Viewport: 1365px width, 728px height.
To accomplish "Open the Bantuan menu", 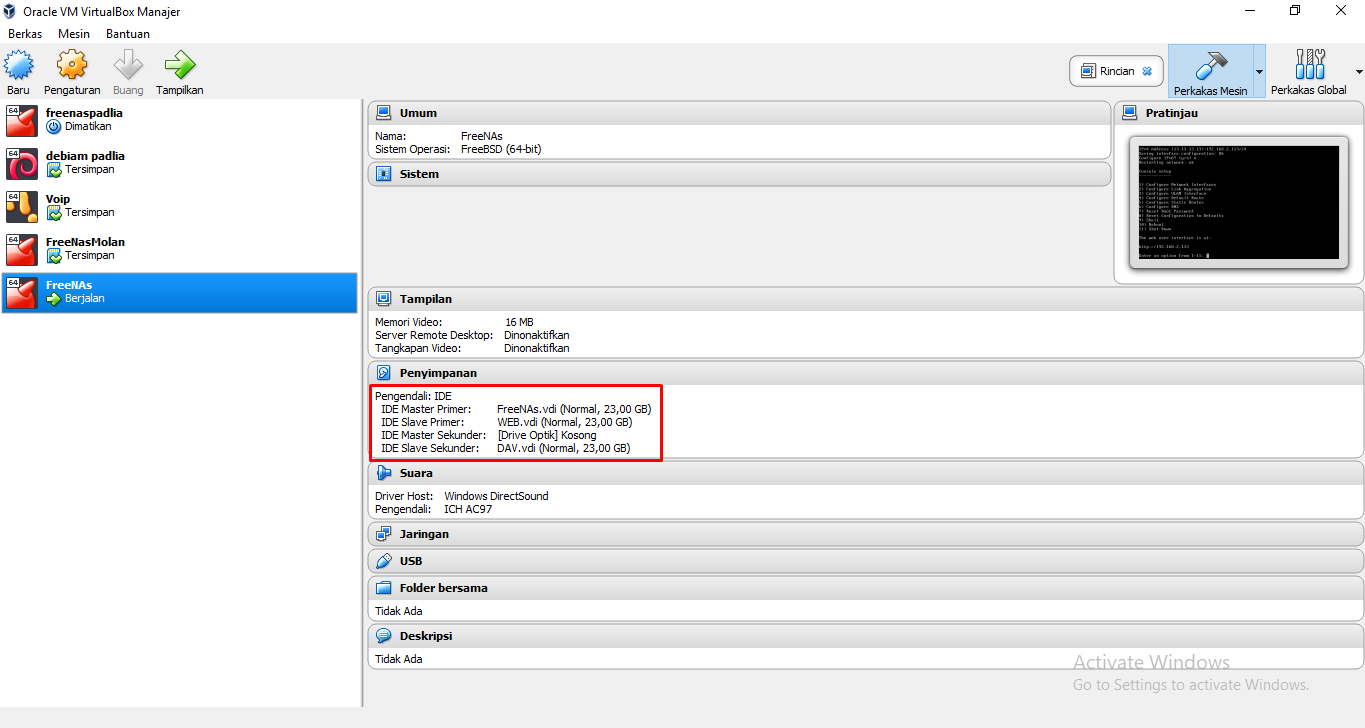I will 128,33.
